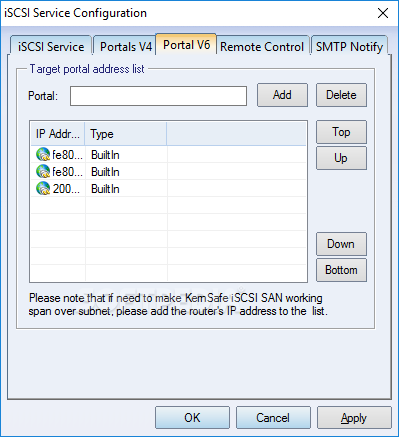Viewport: 399px width, 437px height.
Task: Select the Portal V6 tab
Action: (x=186, y=44)
